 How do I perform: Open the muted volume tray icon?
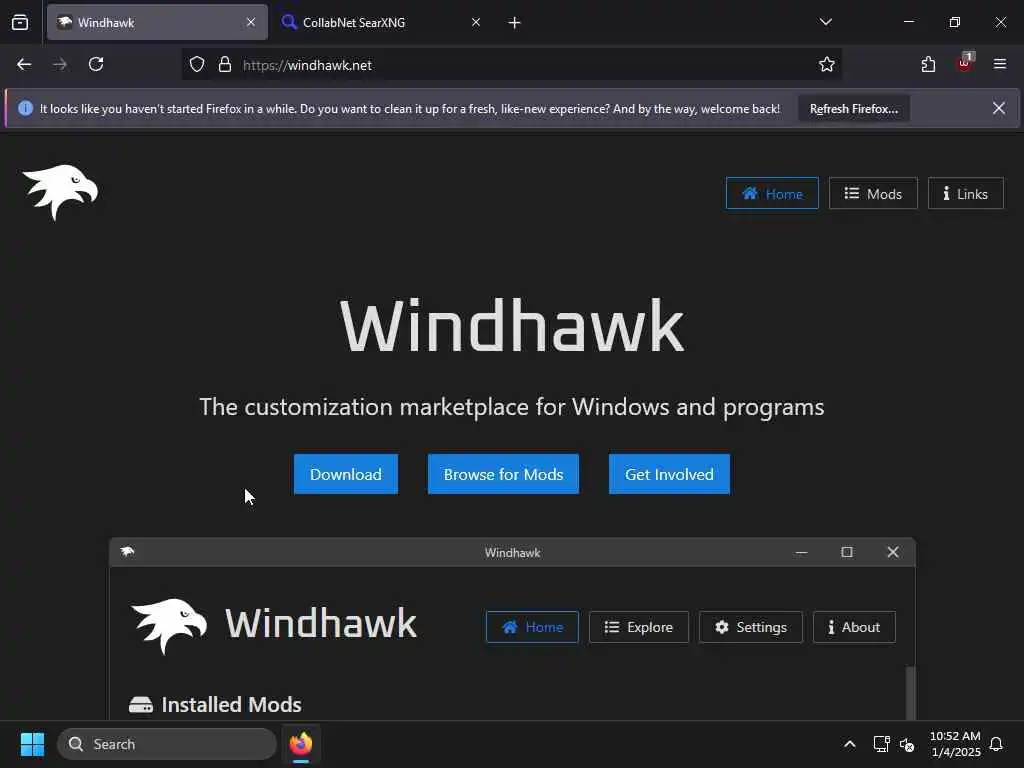(x=907, y=744)
